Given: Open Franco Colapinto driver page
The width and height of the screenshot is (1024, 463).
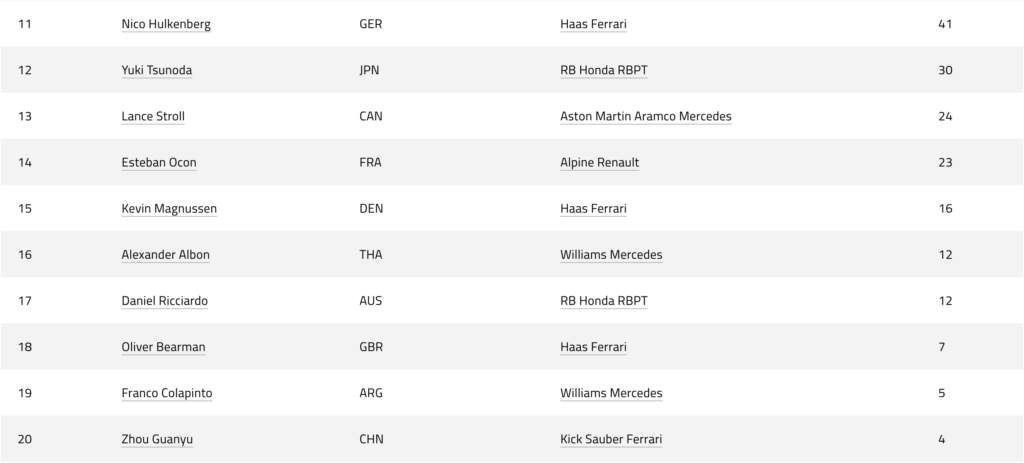Looking at the screenshot, I should pos(167,393).
